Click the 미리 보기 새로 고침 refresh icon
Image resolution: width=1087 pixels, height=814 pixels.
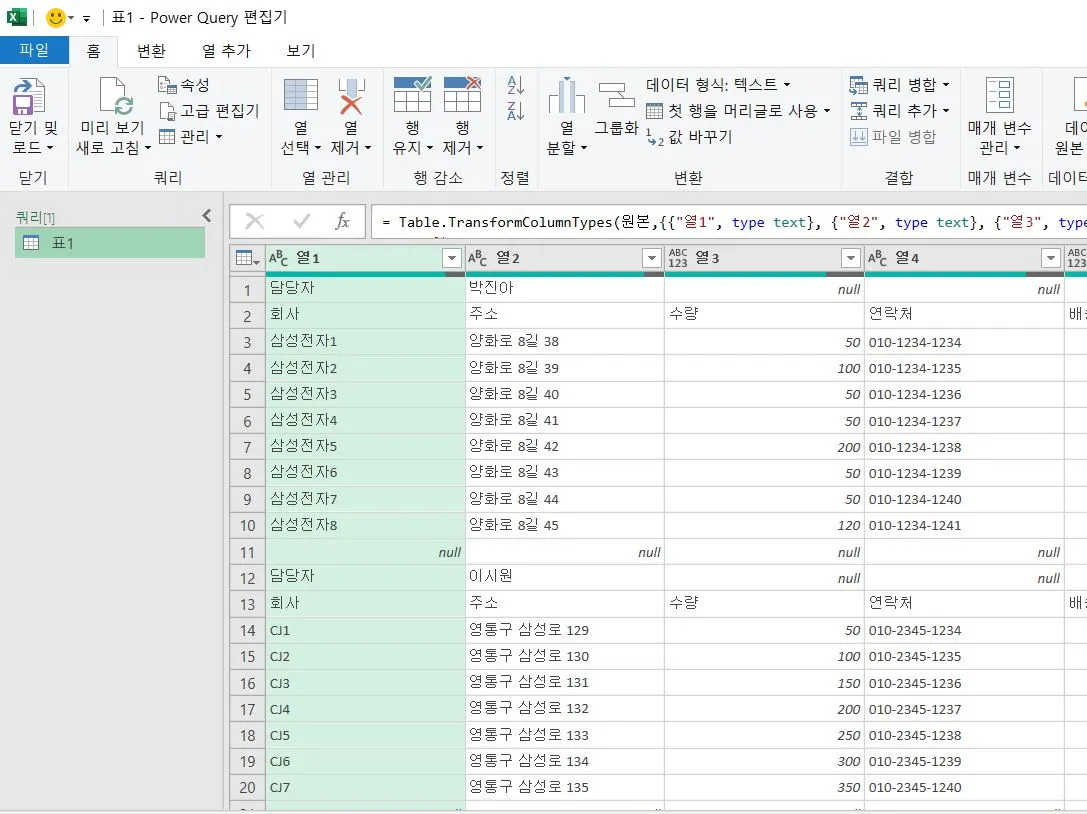(116, 96)
